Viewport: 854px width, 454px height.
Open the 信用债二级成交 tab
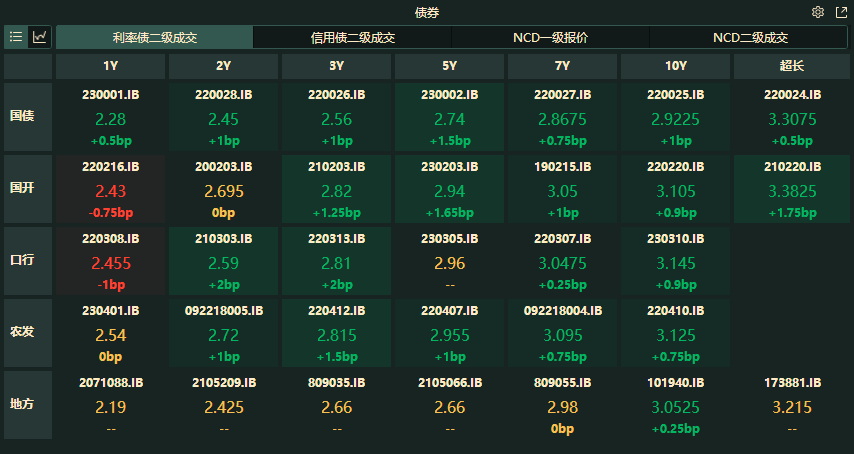(352, 38)
